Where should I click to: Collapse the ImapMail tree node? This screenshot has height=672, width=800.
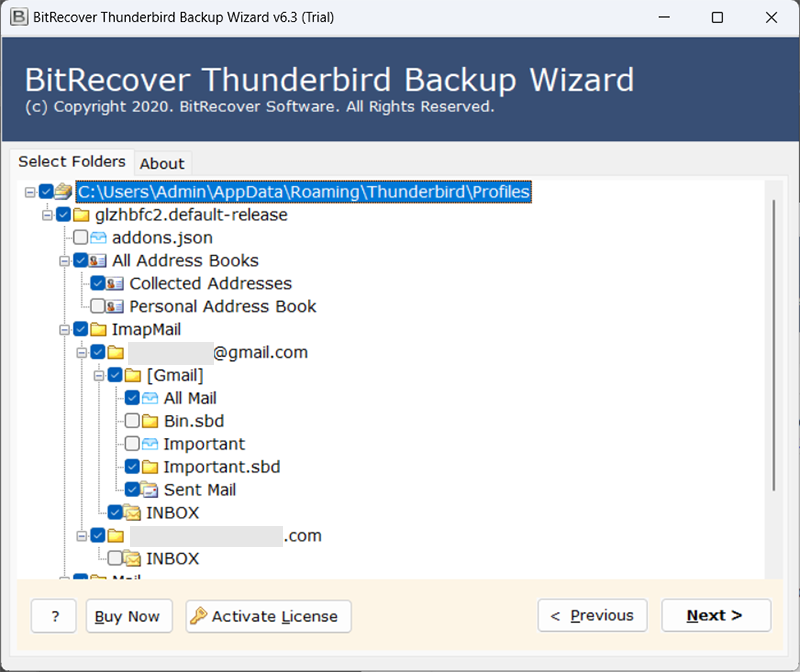click(x=64, y=329)
